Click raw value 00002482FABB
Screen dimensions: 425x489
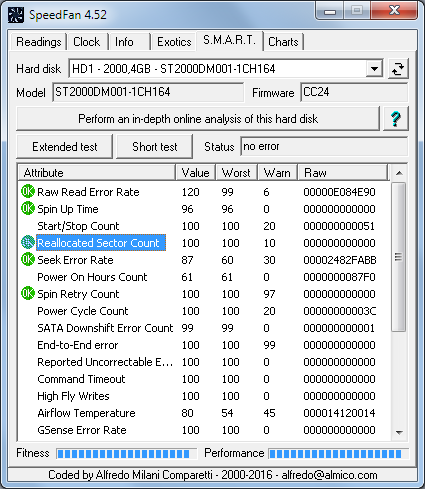coord(340,260)
